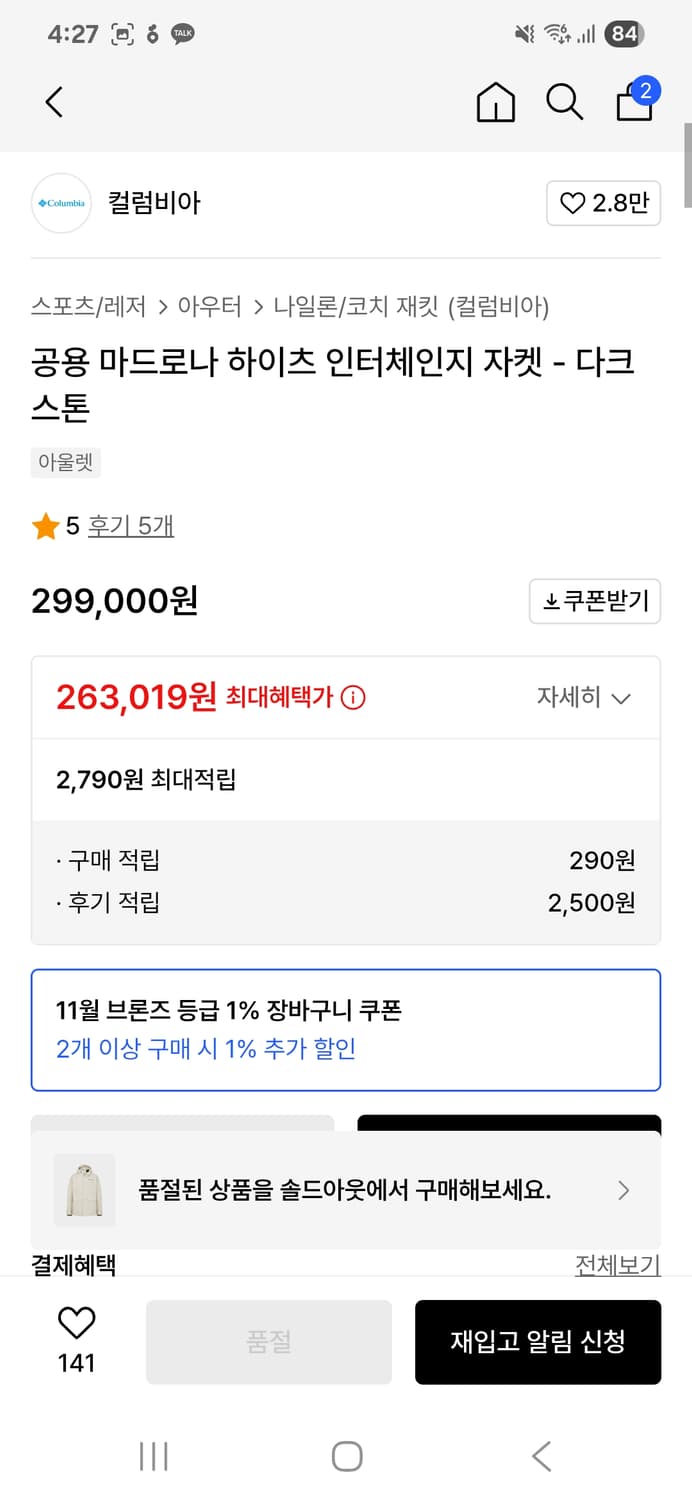Screen dimensions: 692x1500
Task: Open the home screen icon
Action: tap(494, 102)
